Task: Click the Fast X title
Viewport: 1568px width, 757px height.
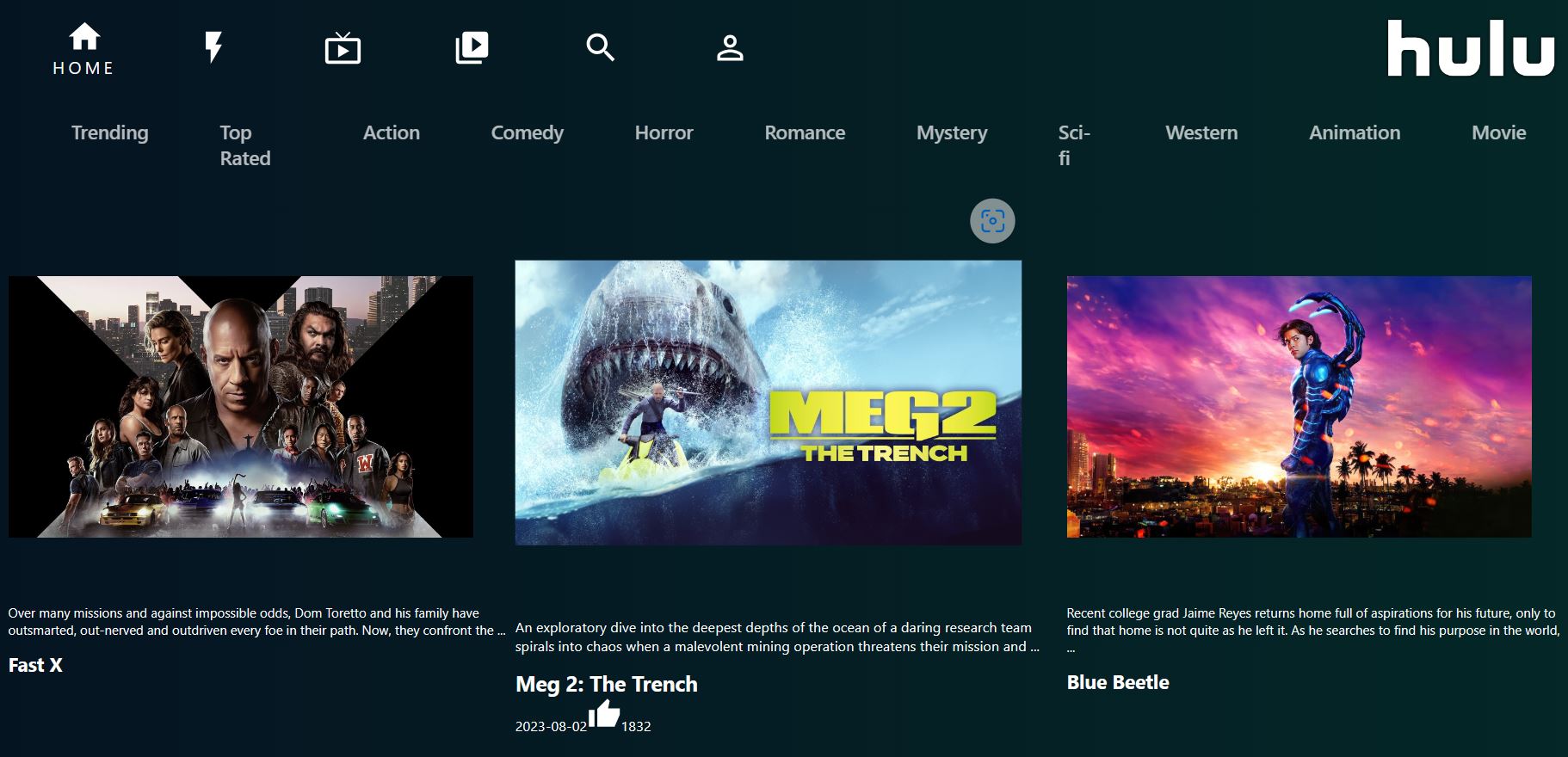Action: [35, 665]
